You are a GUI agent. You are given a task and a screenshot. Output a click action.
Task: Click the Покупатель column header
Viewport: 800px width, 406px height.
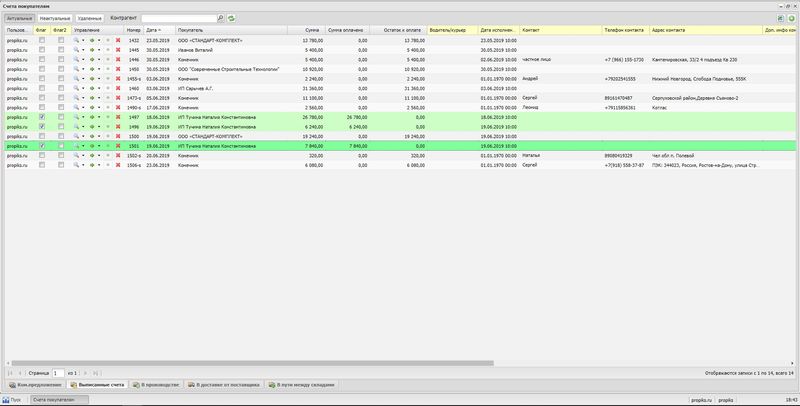click(231, 31)
